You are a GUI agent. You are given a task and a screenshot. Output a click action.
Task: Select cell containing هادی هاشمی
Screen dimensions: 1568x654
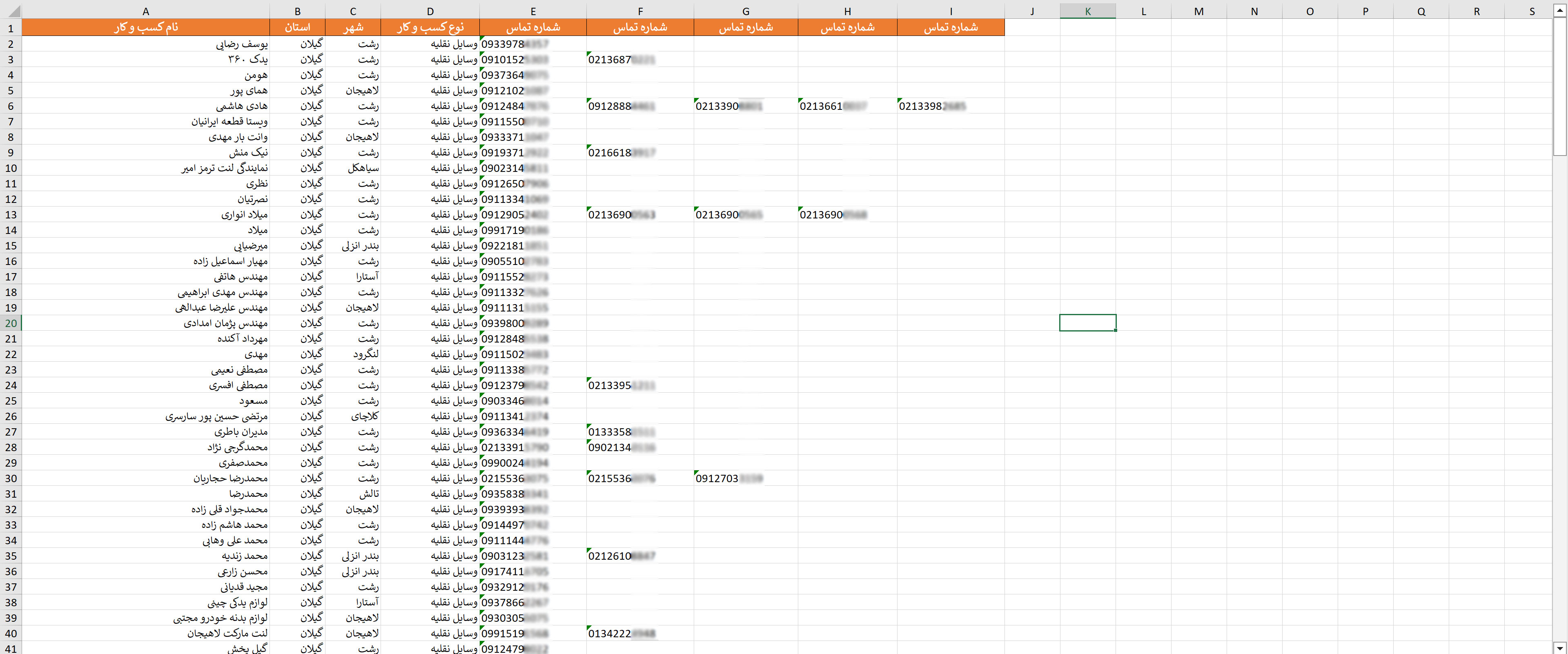145,106
